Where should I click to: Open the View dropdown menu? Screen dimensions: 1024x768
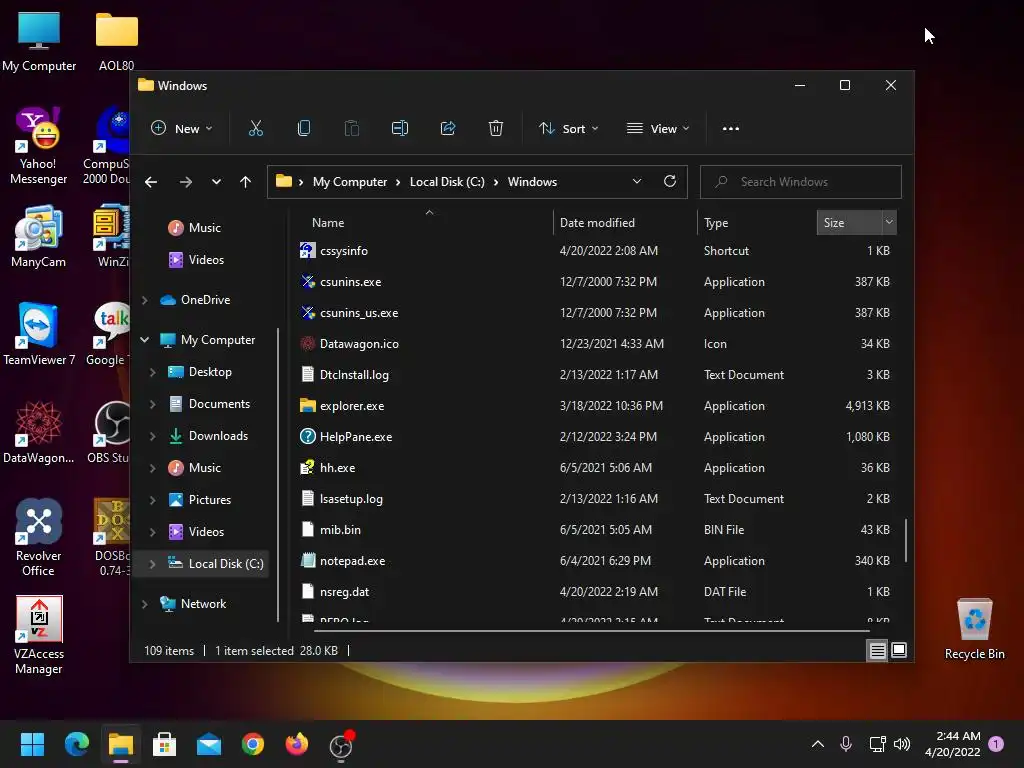tap(658, 129)
